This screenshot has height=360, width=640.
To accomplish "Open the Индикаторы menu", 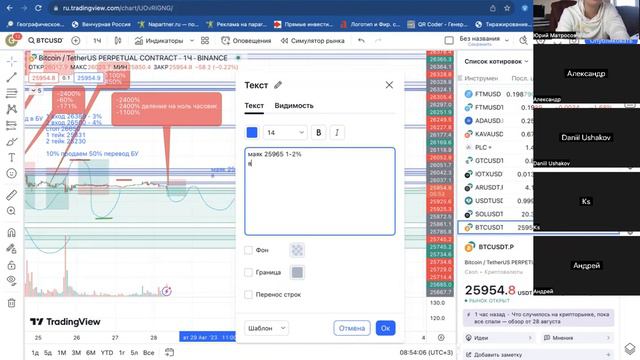I will pyautogui.click(x=159, y=40).
